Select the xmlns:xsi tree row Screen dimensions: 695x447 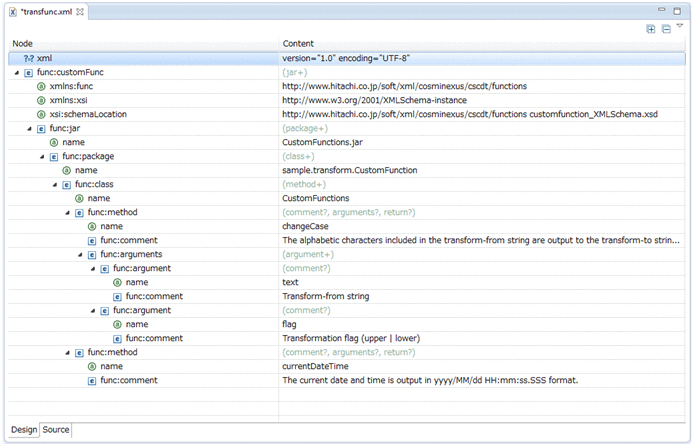(x=66, y=101)
